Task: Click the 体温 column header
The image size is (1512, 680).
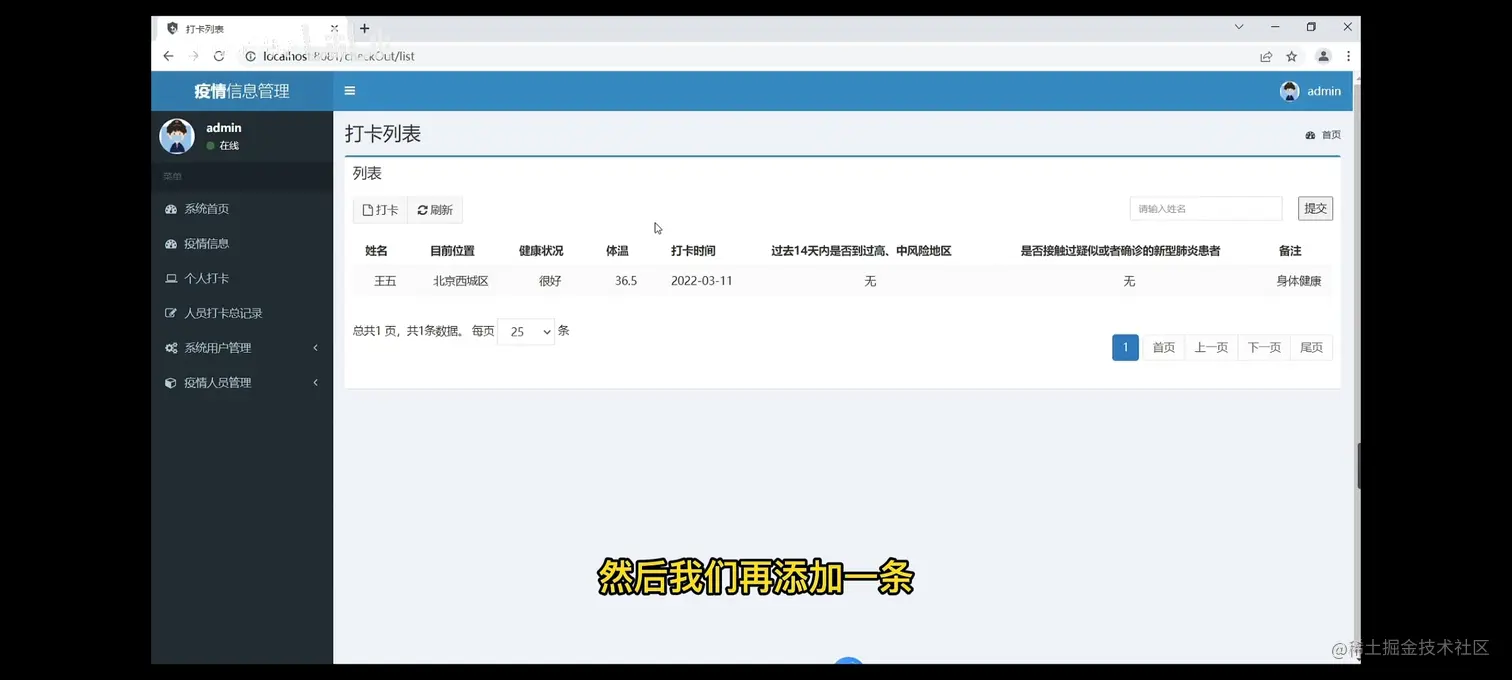Action: [617, 251]
